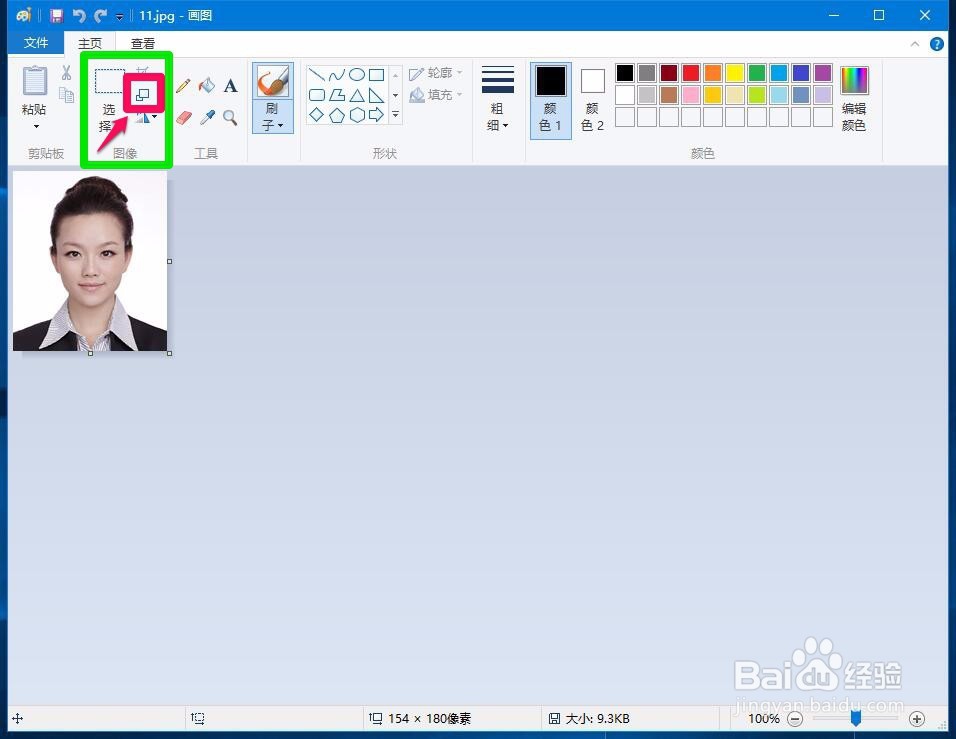Open the 粘贴 paste dropdown arrow

[x=36, y=126]
